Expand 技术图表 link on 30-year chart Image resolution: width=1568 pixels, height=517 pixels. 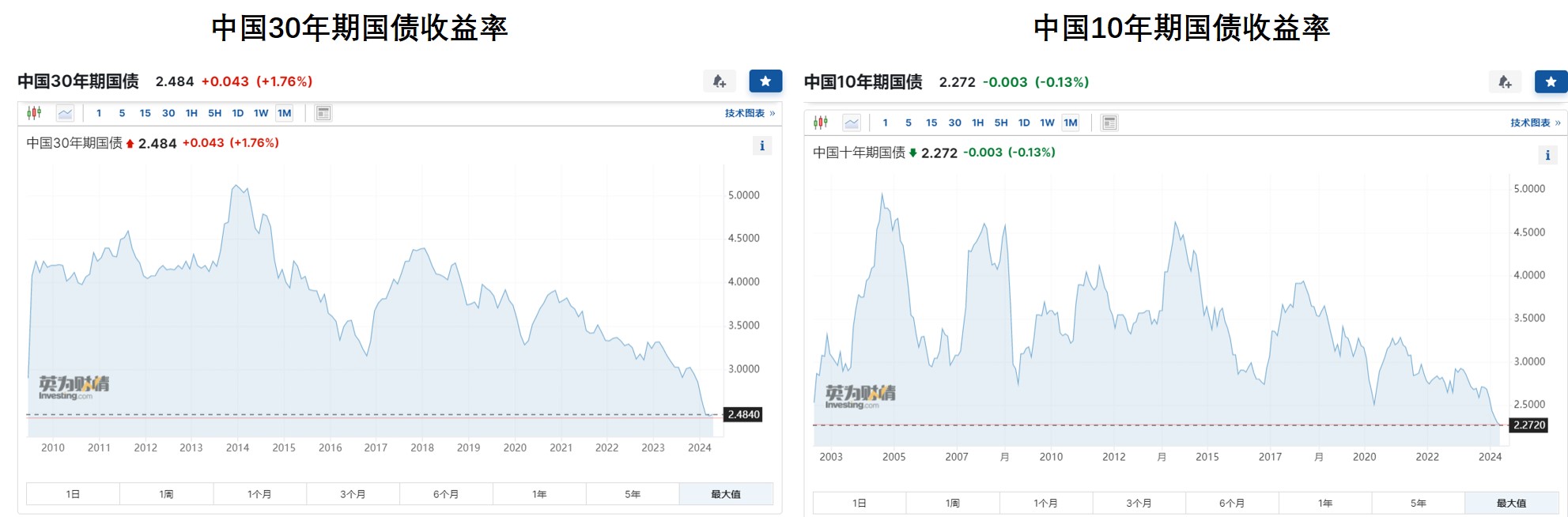pyautogui.click(x=749, y=113)
